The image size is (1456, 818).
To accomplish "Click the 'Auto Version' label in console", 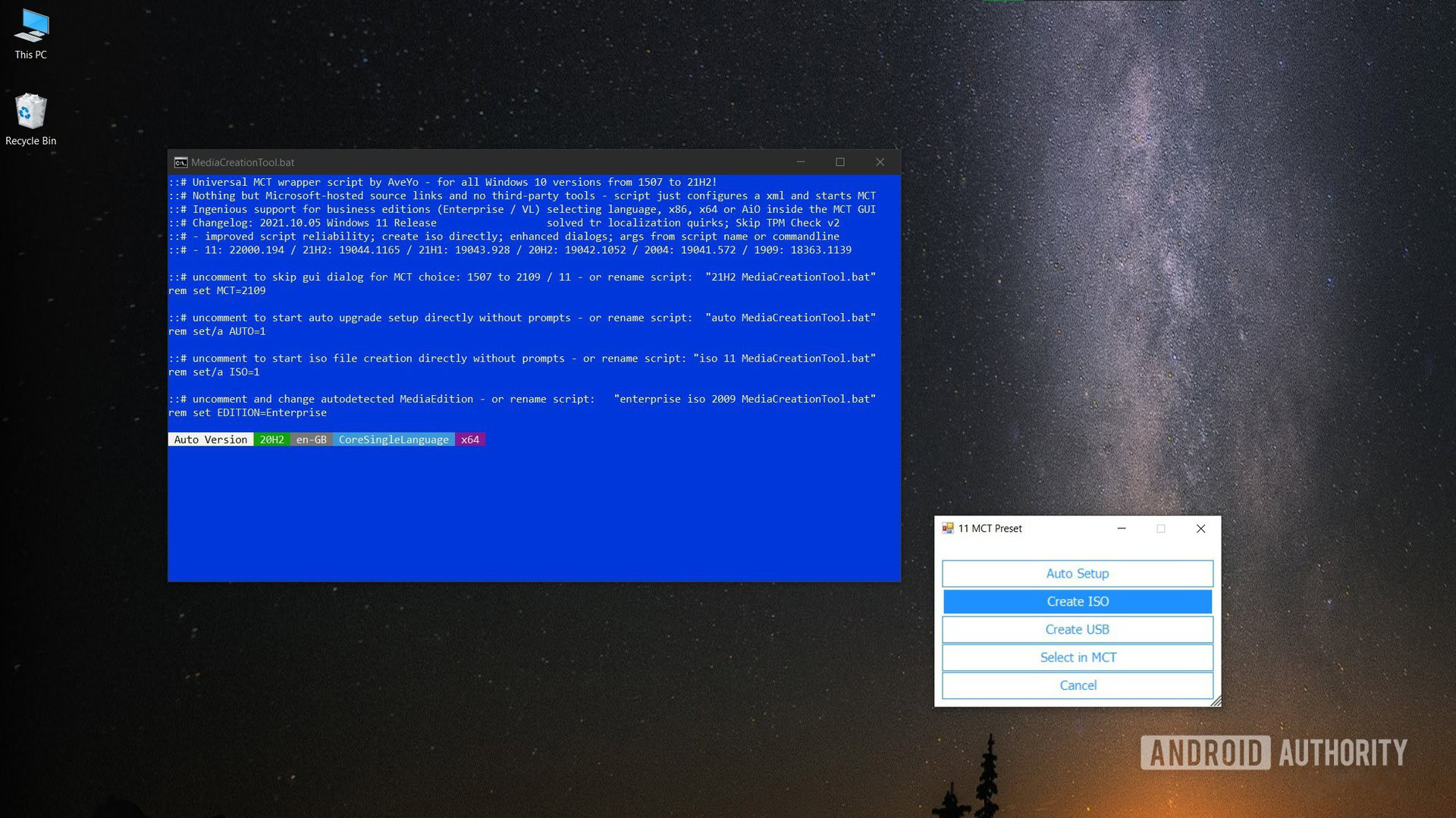I will (x=211, y=440).
